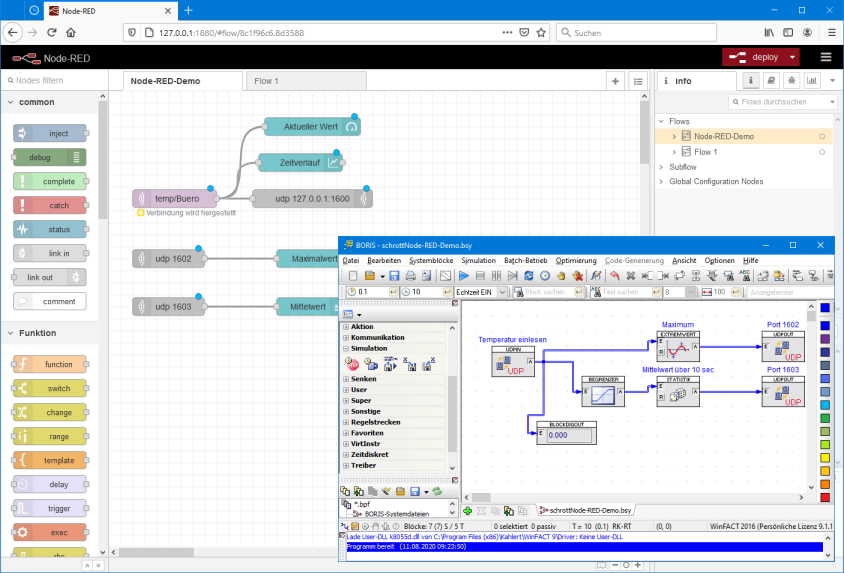Collapse the common palette category
The height and width of the screenshot is (573, 844).
[11, 102]
